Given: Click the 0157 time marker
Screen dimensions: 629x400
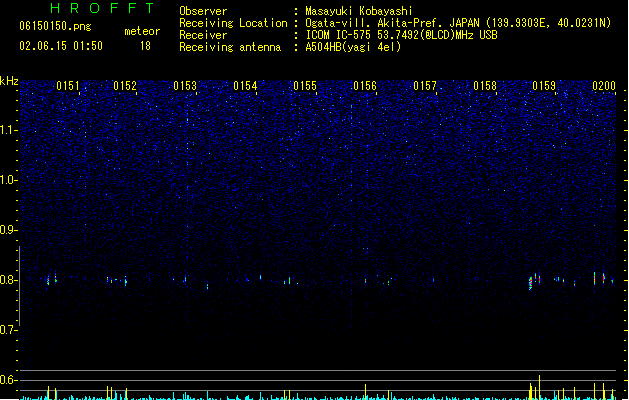Looking at the screenshot, I should [425, 86].
